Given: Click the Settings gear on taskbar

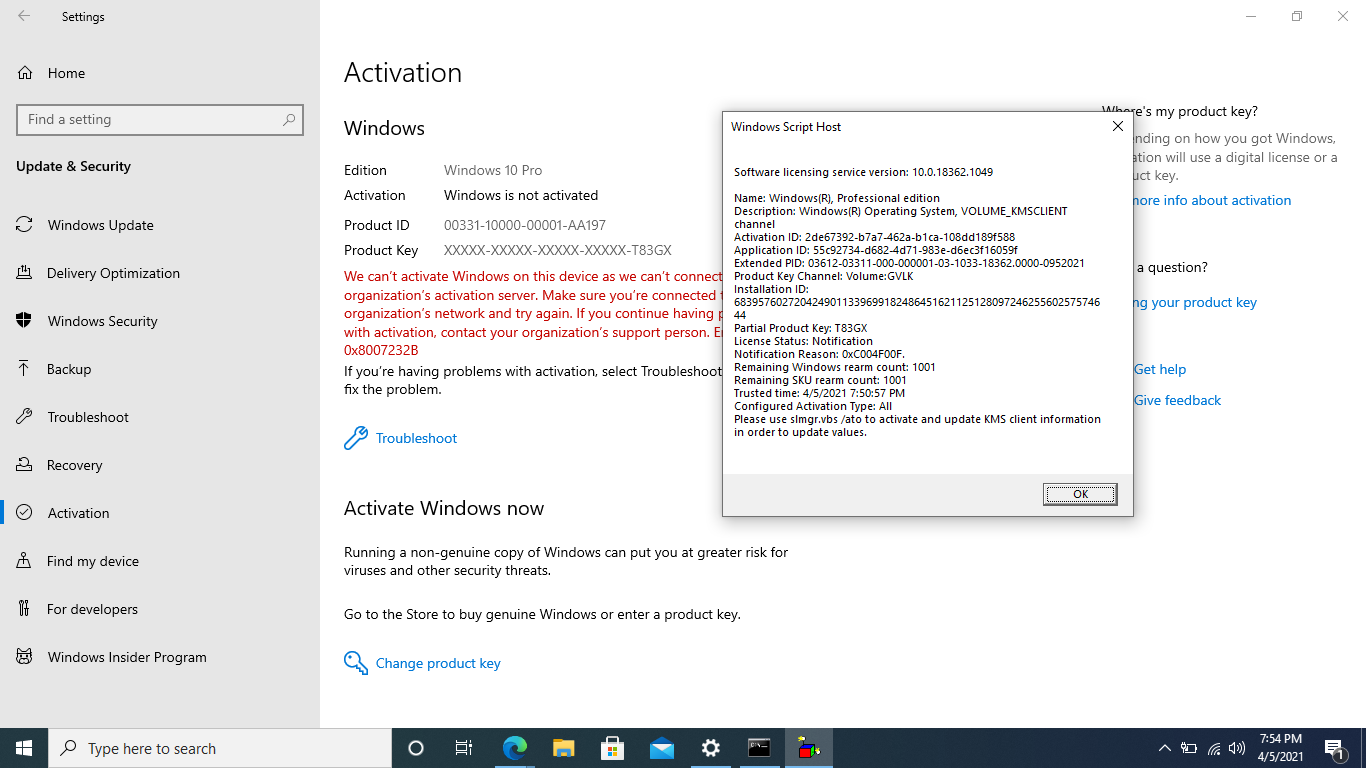Looking at the screenshot, I should pos(710,748).
